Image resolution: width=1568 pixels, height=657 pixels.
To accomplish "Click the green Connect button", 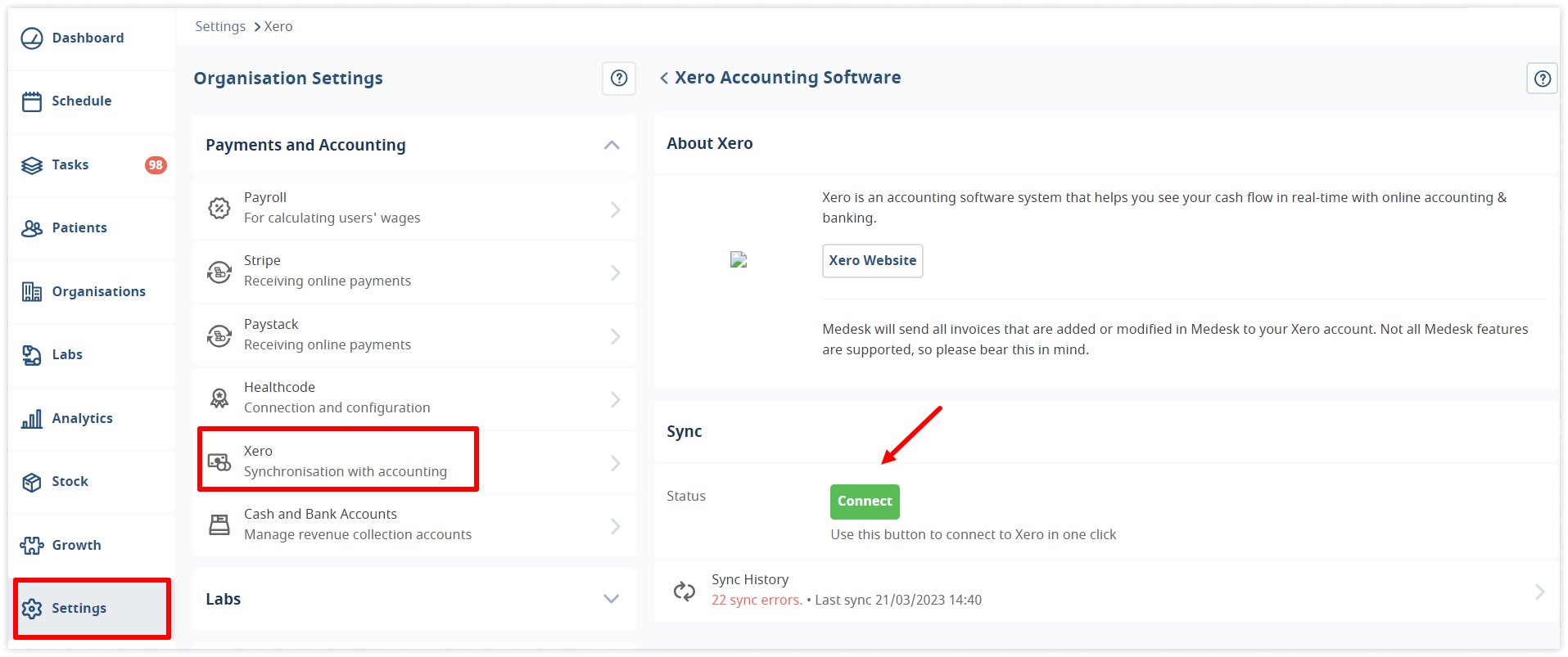I will point(865,502).
